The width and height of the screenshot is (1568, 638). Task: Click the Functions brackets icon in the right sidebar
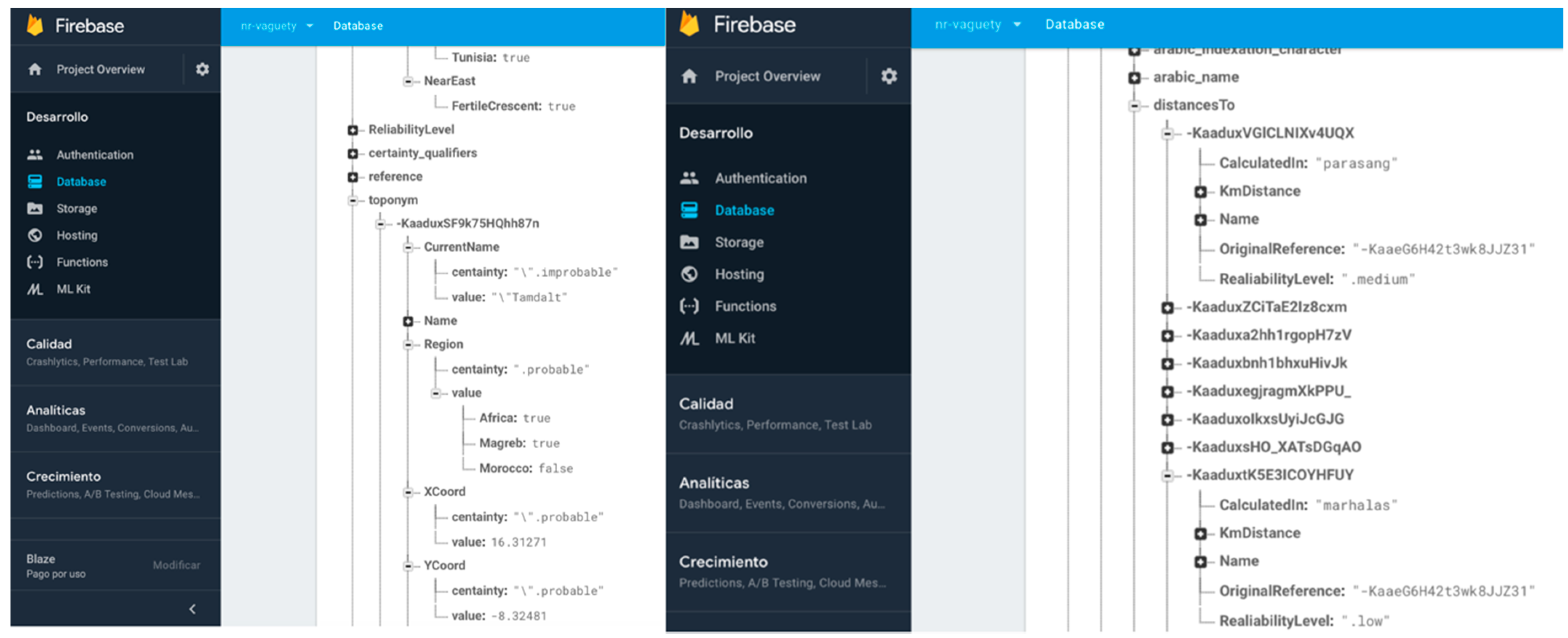[689, 306]
